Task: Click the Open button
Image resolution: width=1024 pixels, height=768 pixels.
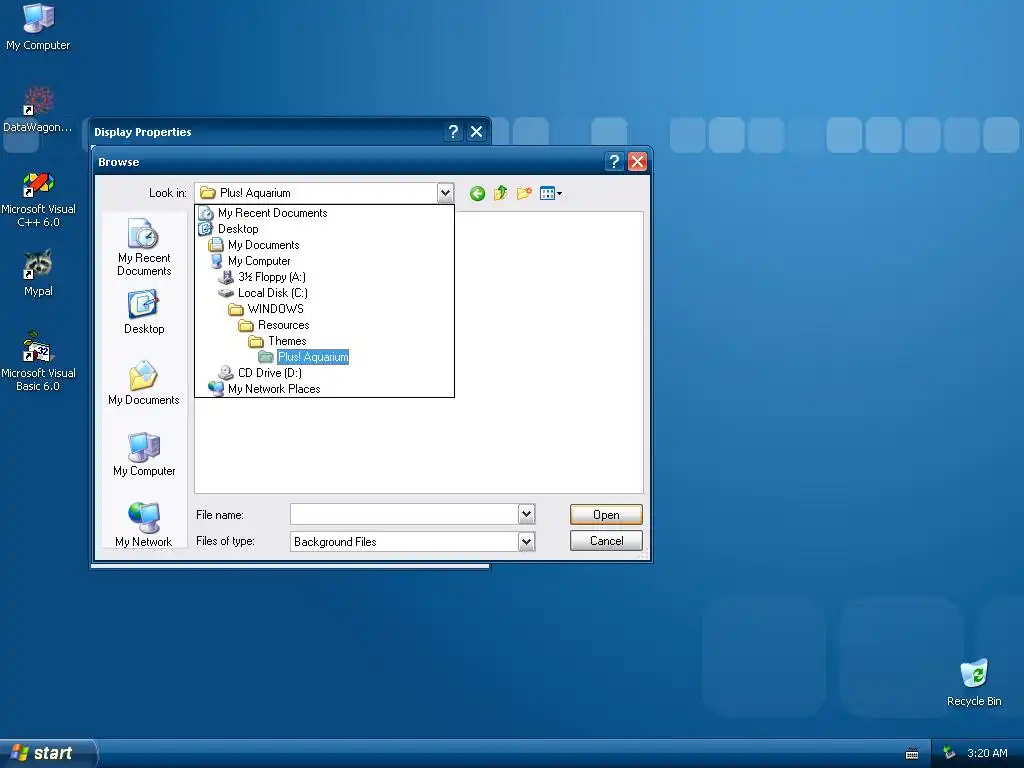Action: (x=606, y=515)
